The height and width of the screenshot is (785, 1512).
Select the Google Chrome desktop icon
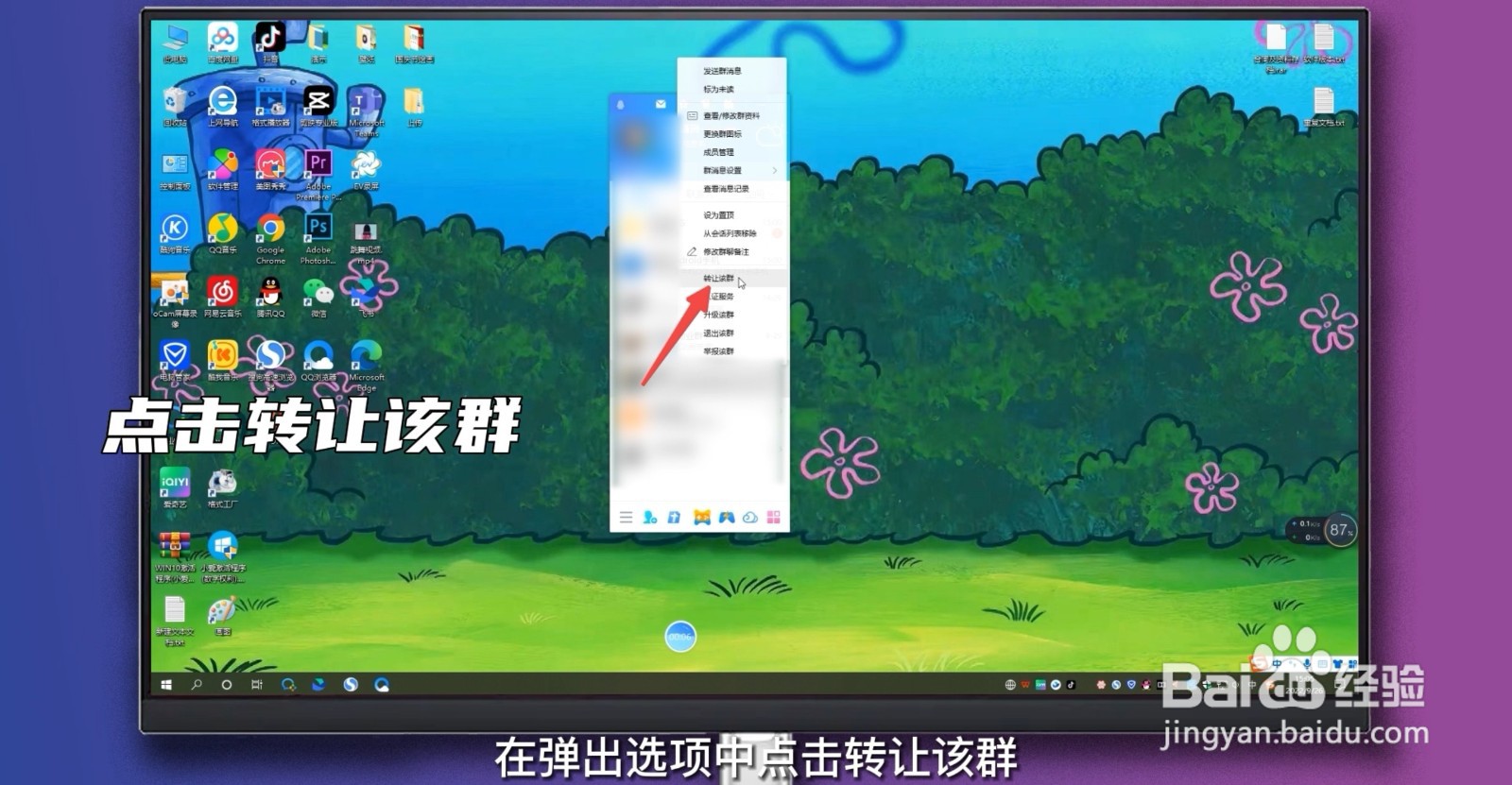pos(270,238)
